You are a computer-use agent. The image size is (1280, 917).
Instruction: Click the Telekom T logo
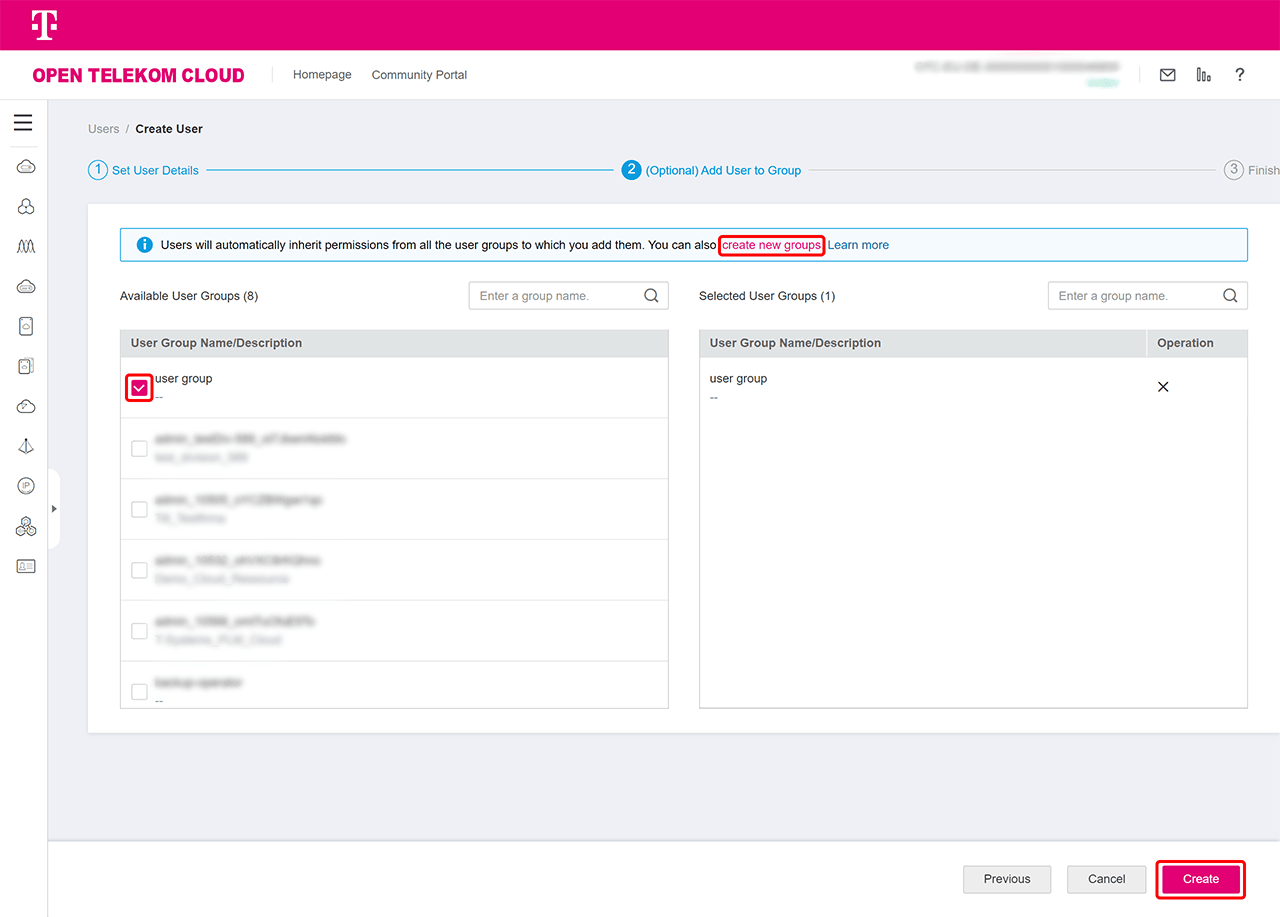point(44,25)
